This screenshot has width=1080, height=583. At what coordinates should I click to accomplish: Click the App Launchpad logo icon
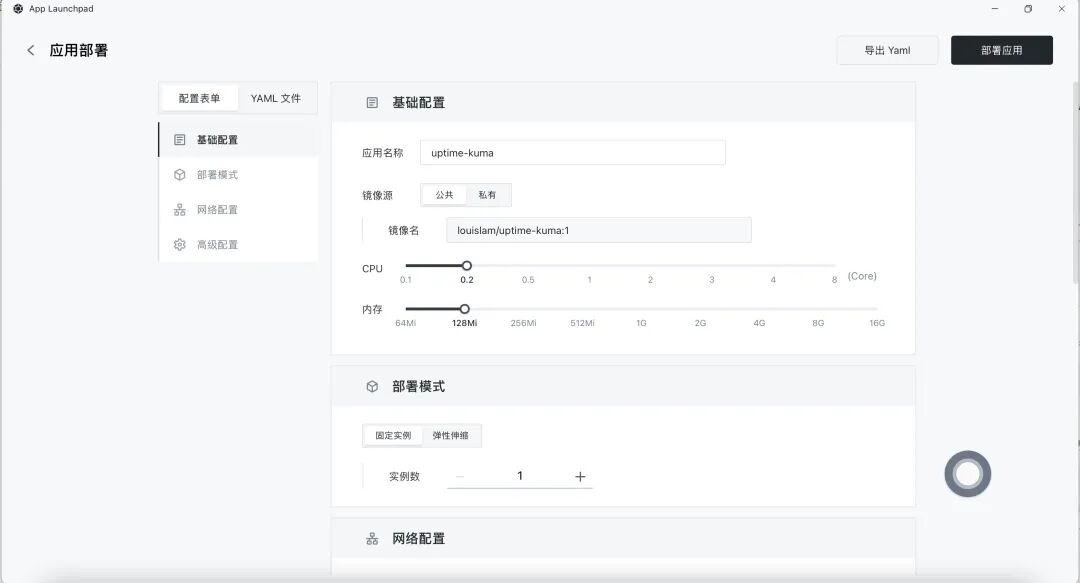click(18, 9)
